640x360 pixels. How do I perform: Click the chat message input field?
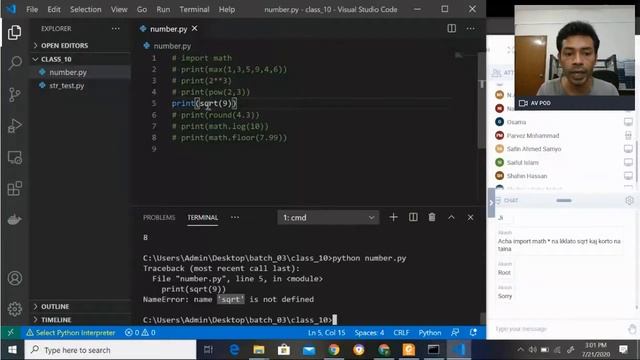(558, 329)
